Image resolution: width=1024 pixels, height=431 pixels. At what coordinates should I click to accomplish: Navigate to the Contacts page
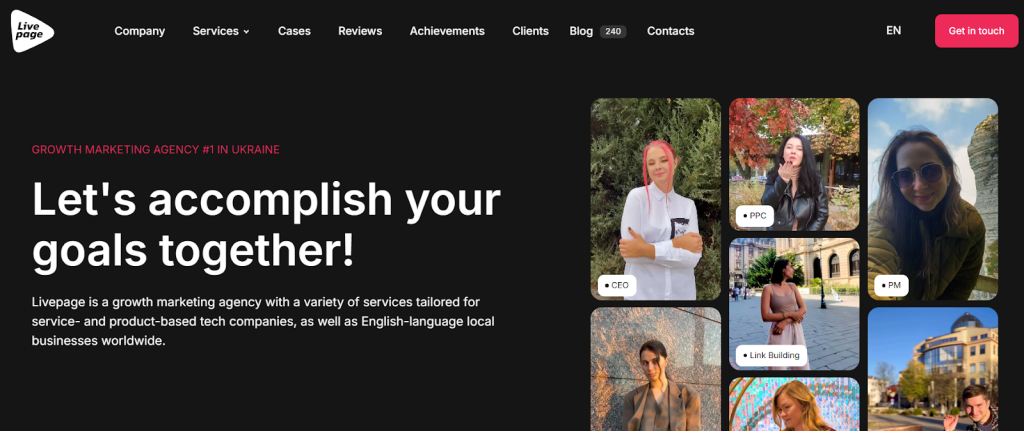[x=671, y=31]
